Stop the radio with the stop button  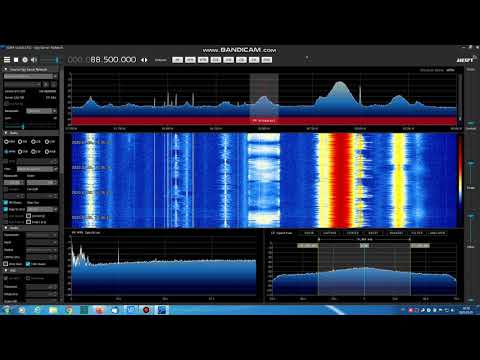click(16, 60)
